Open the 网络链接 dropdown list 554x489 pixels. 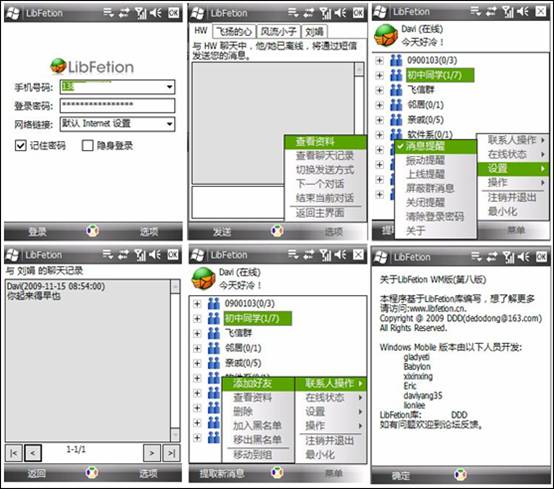click(117, 124)
